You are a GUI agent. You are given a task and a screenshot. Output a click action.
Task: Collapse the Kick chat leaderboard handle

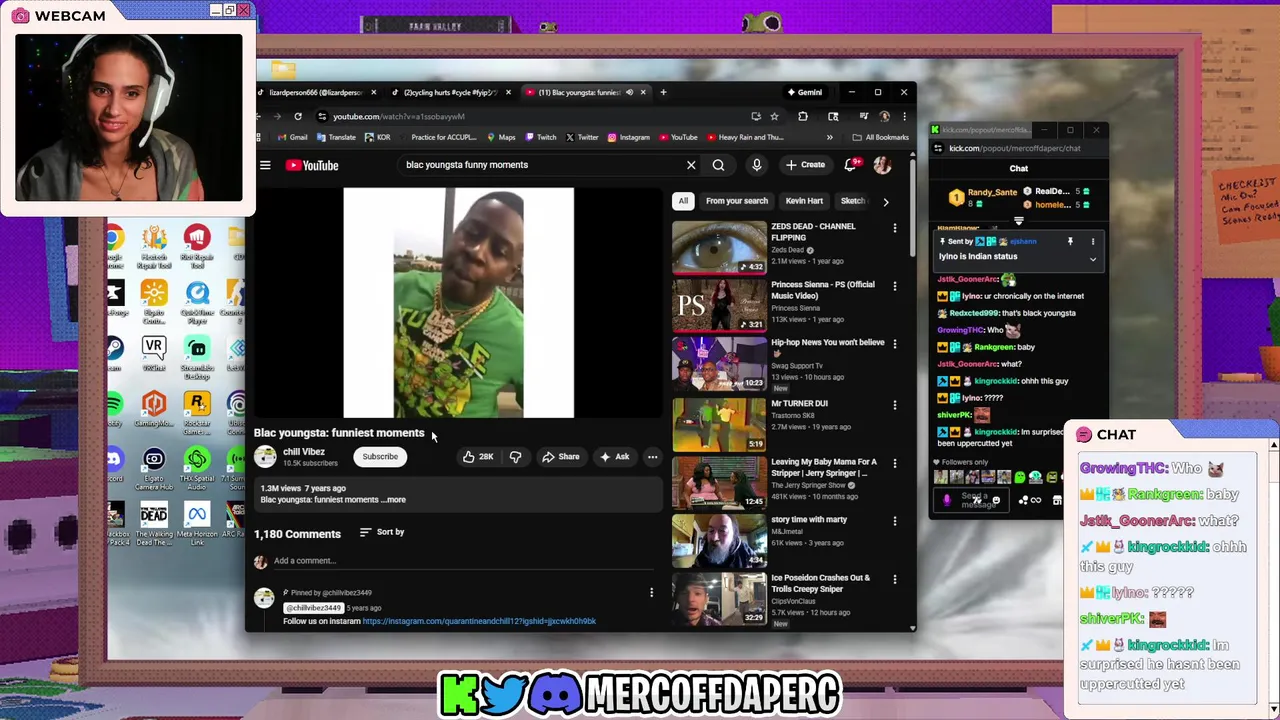[x=1018, y=221]
